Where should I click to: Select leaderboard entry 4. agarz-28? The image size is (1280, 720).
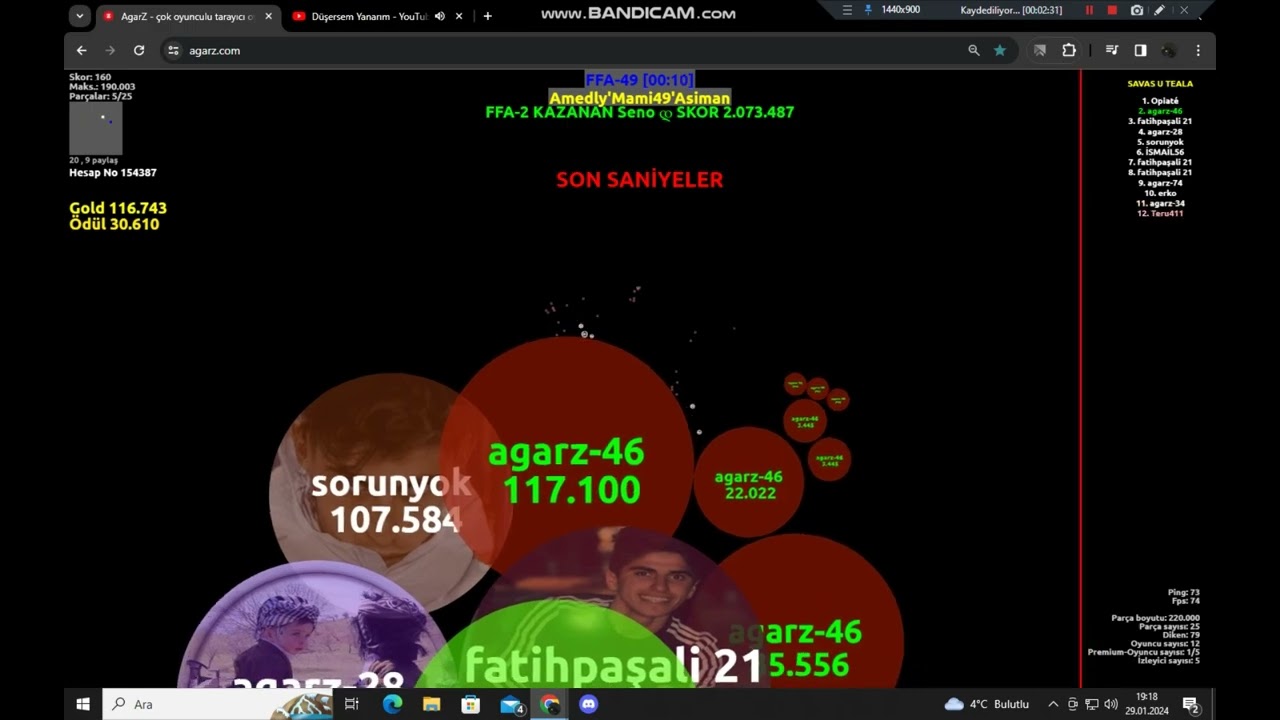pos(1160,132)
